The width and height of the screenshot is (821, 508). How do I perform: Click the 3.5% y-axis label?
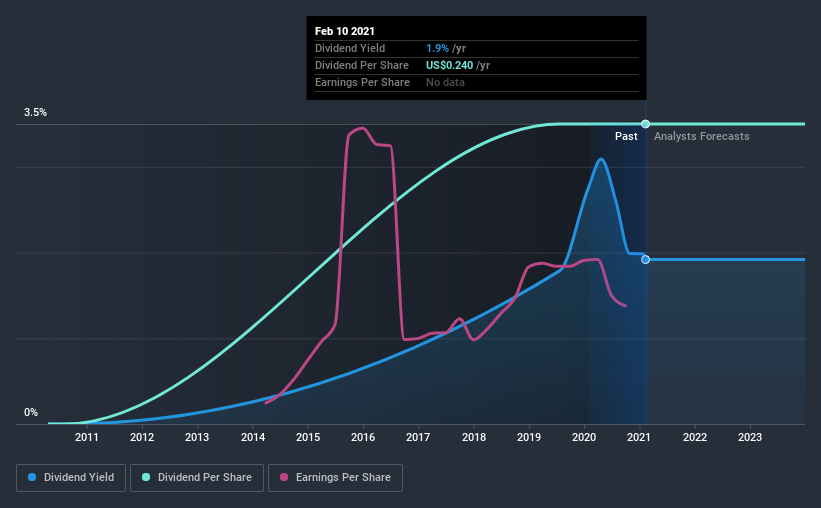coord(35,113)
